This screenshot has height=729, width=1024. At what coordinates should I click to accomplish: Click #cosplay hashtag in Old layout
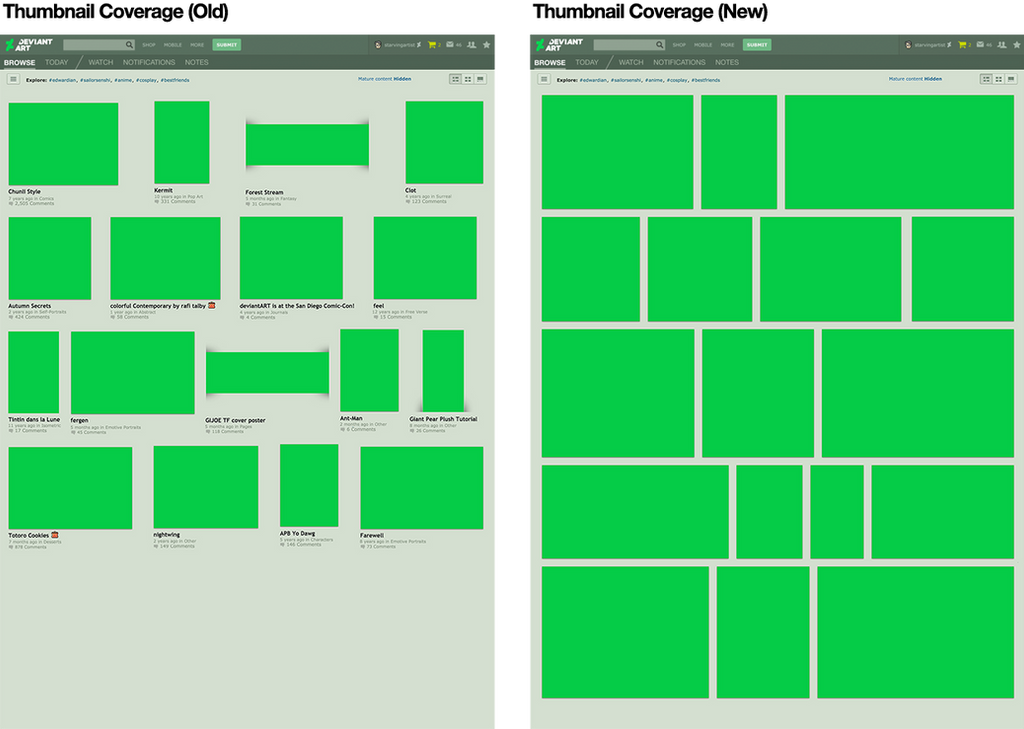click(x=146, y=80)
